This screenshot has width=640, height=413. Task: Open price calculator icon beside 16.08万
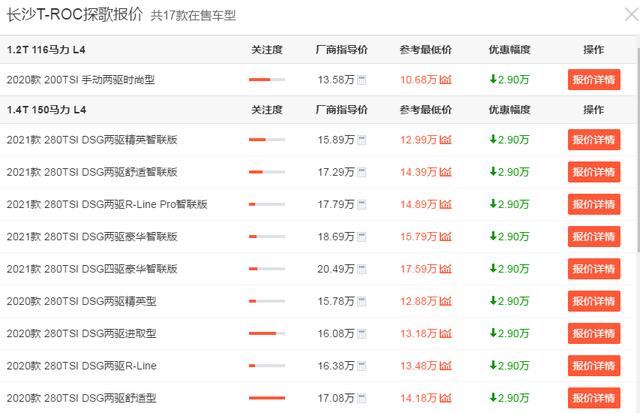point(362,334)
